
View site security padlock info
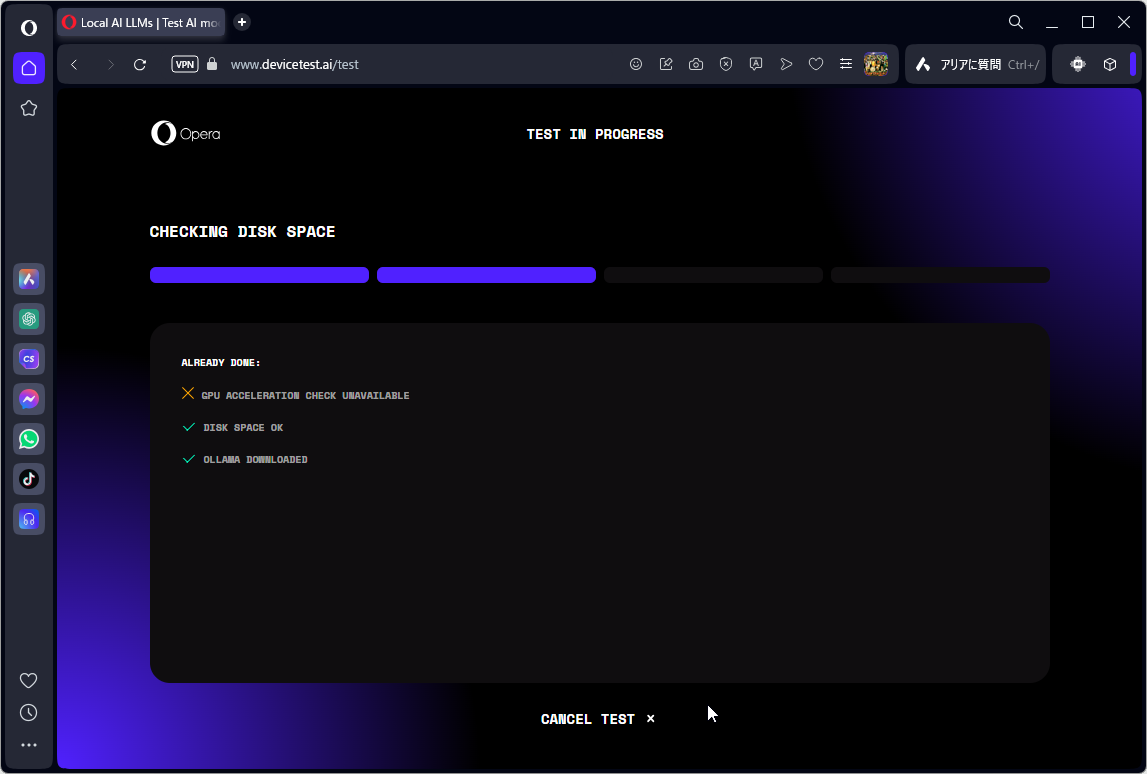(212, 64)
